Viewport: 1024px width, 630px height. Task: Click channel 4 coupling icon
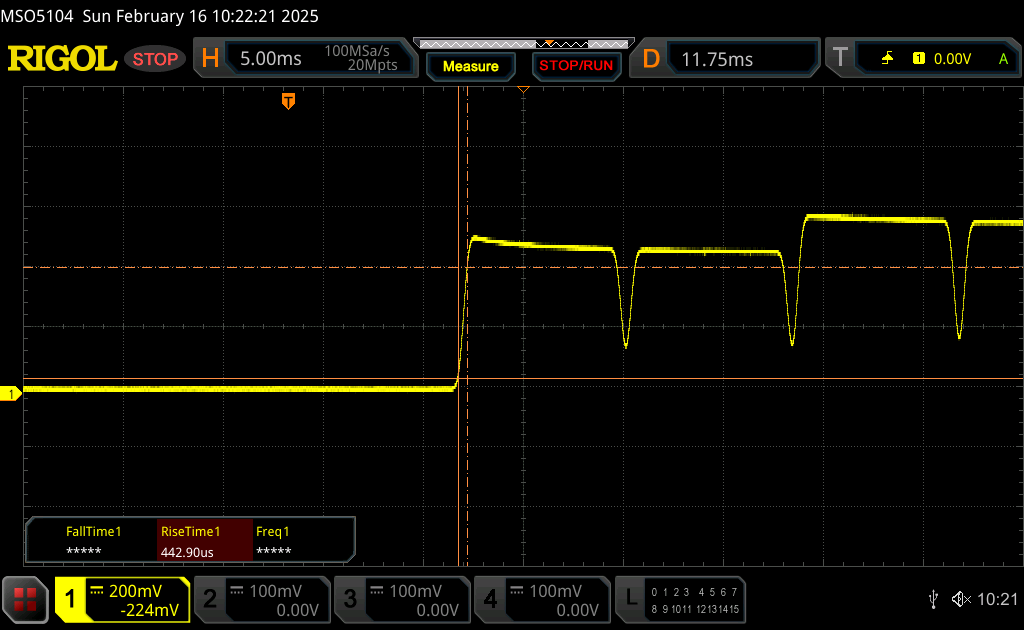click(517, 591)
